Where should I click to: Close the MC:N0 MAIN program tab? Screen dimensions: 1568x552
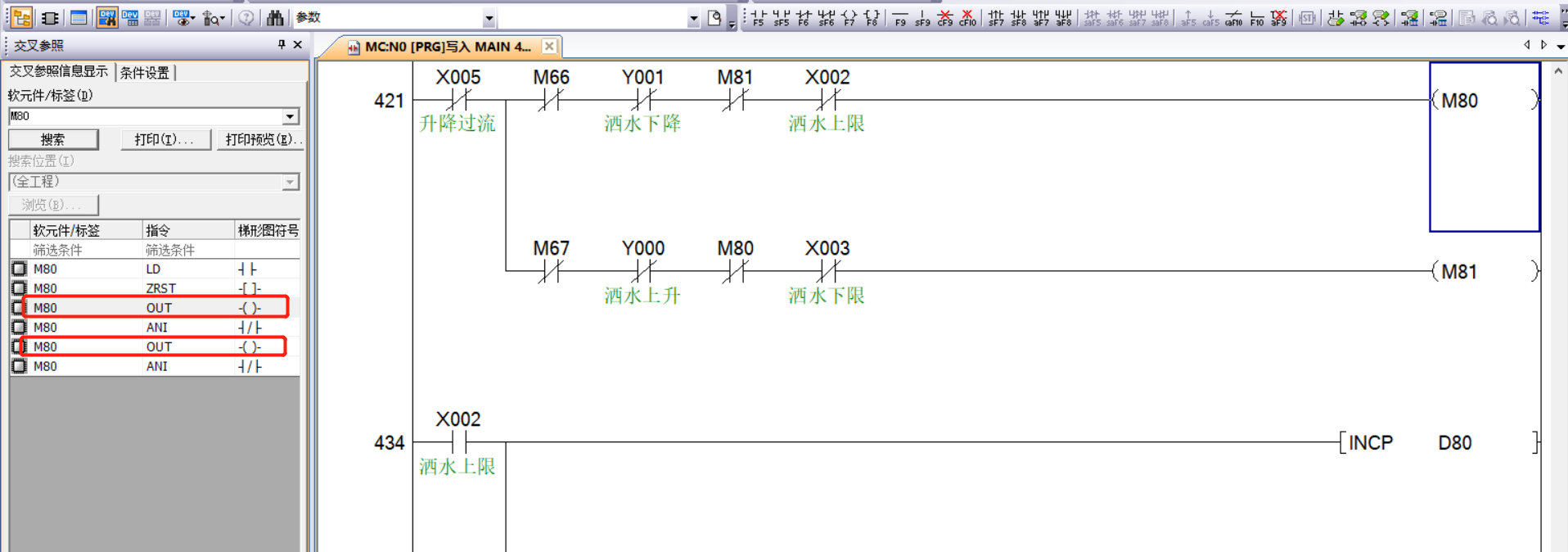(549, 47)
